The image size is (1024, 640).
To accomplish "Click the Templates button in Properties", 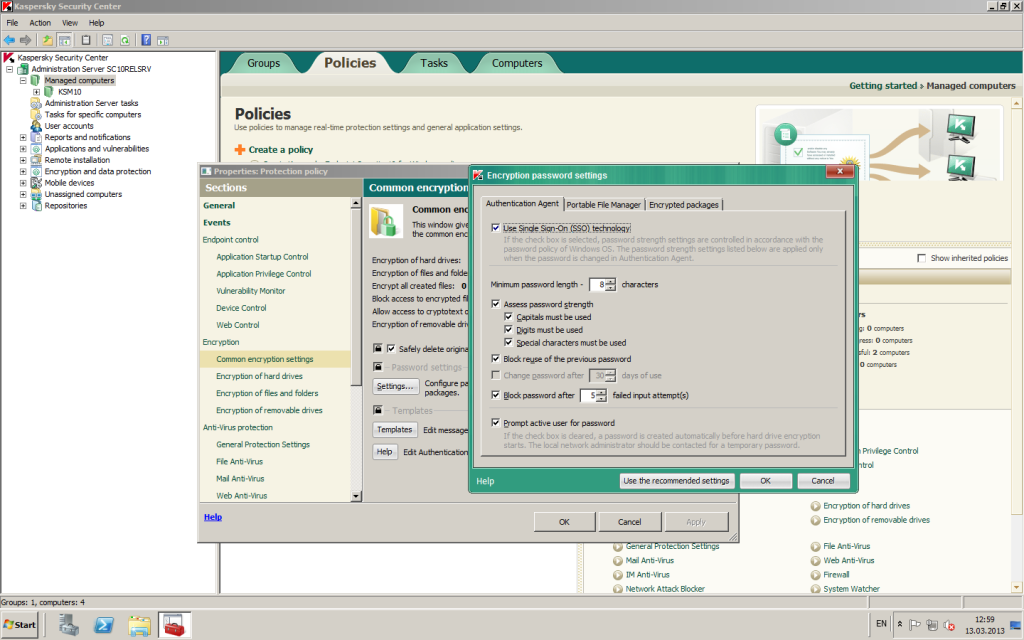I will pos(394,430).
